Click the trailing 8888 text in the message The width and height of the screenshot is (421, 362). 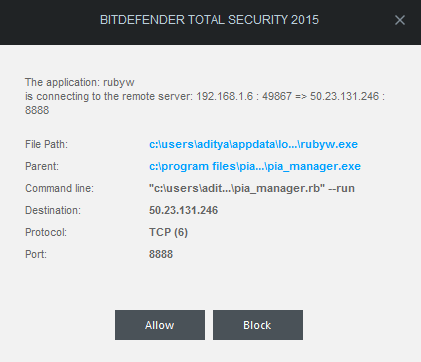click(x=37, y=110)
